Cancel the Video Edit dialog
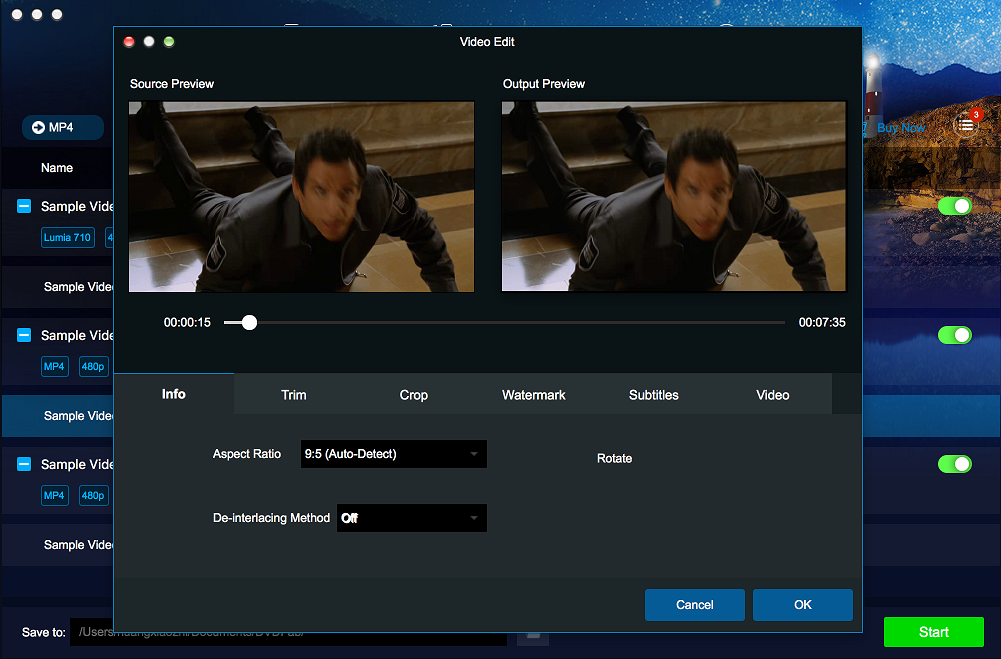Viewport: 1001px width, 659px height. tap(694, 605)
